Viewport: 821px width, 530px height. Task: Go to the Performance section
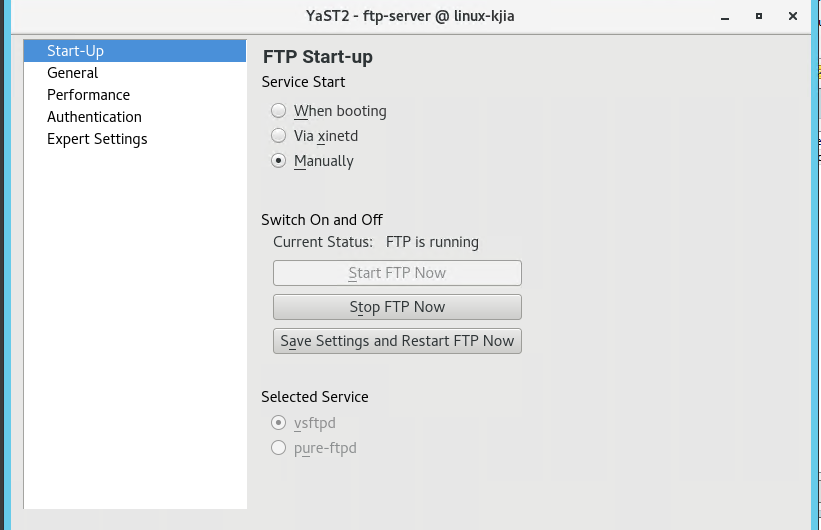[x=88, y=95]
